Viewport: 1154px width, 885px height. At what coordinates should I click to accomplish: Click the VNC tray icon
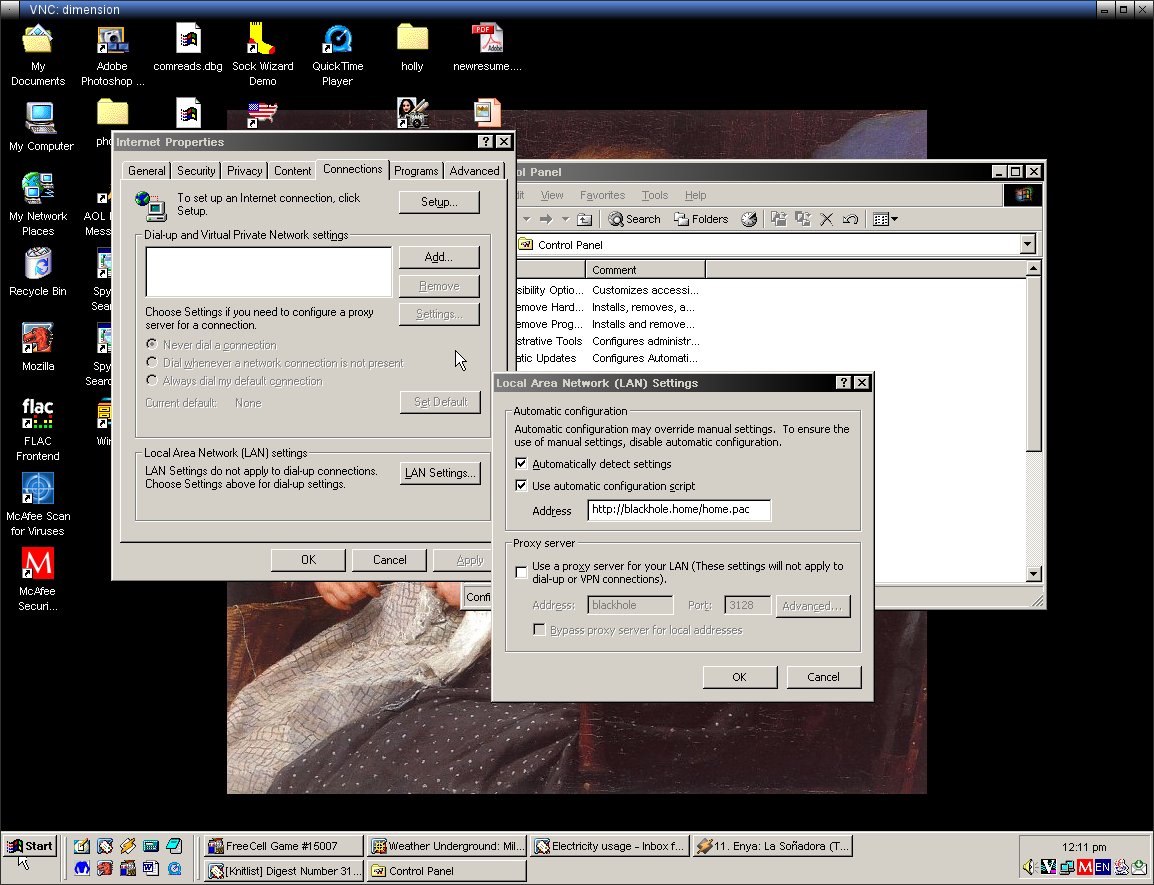(x=1049, y=867)
